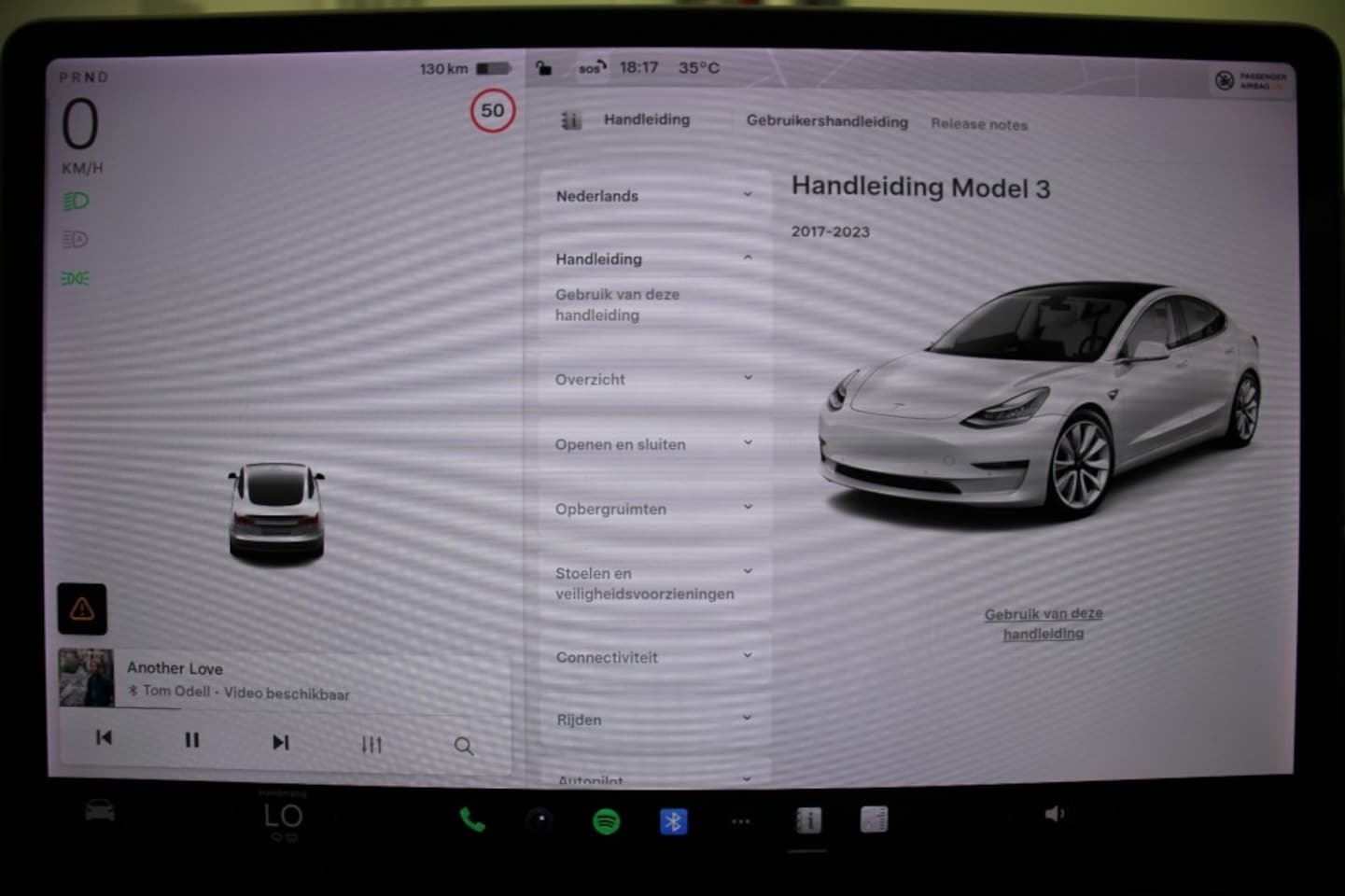1345x896 pixels.
Task: Tap the lock icon in status bar
Action: click(x=543, y=67)
